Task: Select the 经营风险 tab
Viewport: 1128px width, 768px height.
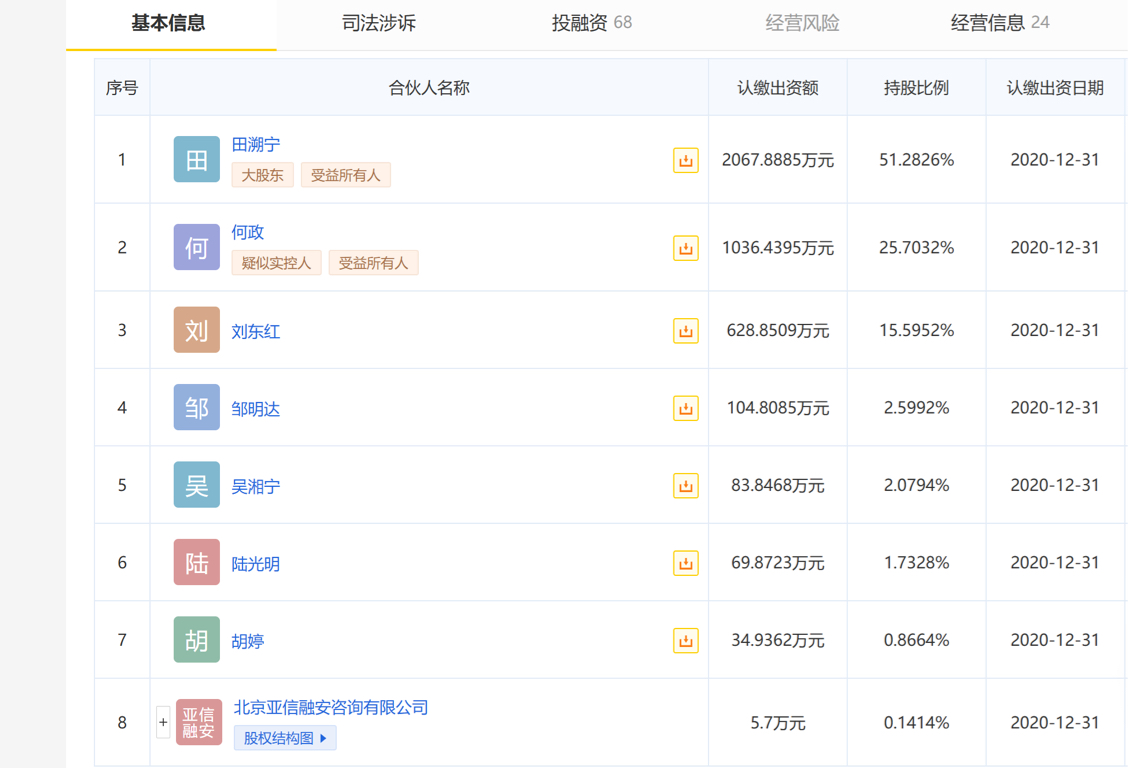Action: click(802, 23)
